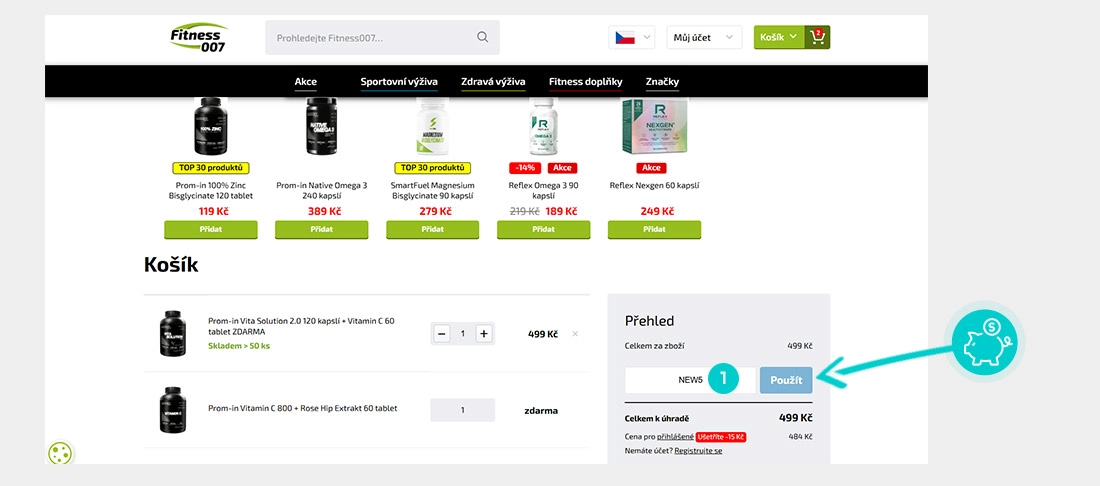
Task: Click the Fitness 007 logo
Action: point(199,37)
